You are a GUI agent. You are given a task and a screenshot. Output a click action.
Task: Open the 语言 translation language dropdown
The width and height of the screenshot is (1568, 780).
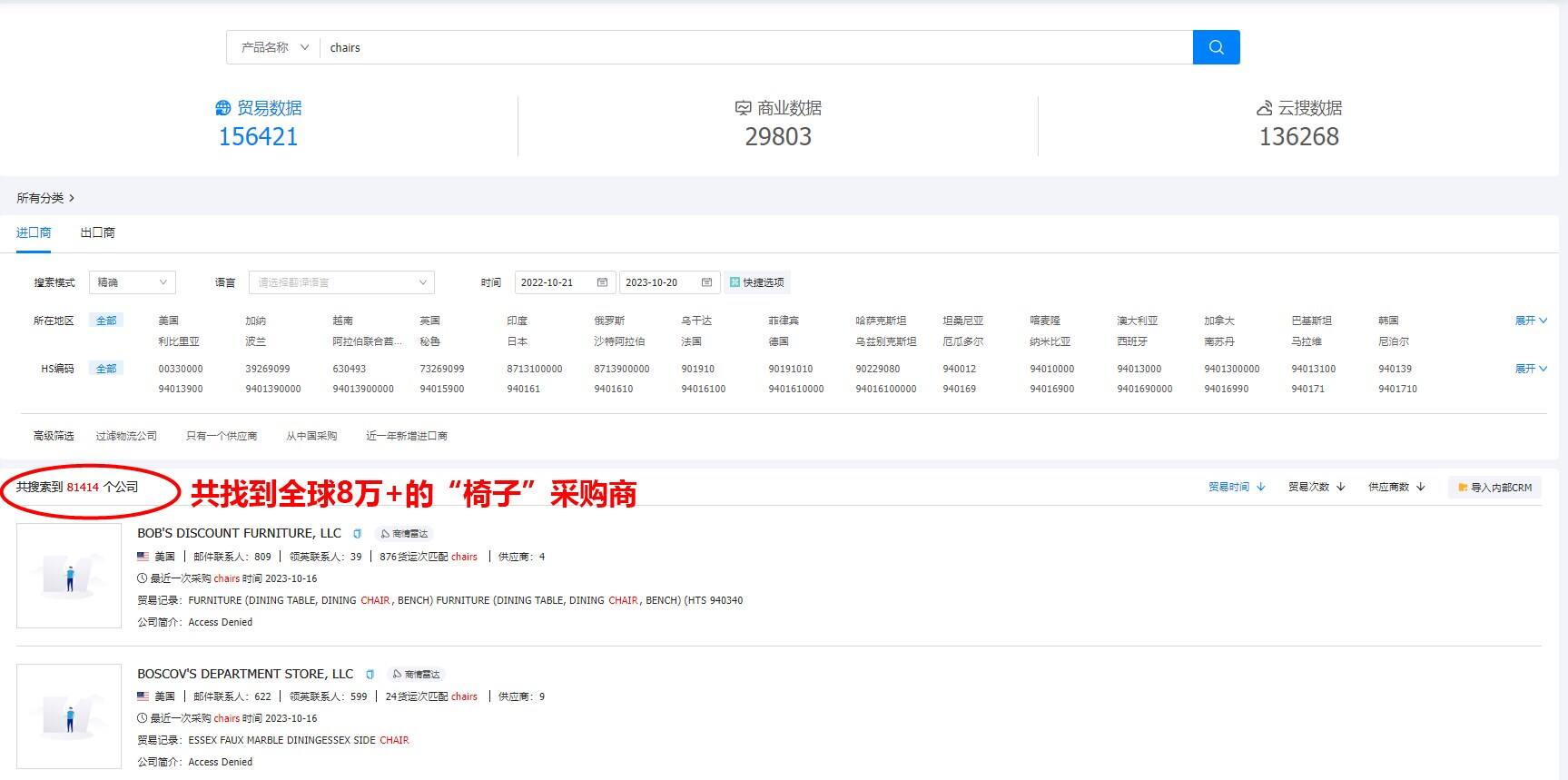[x=341, y=282]
